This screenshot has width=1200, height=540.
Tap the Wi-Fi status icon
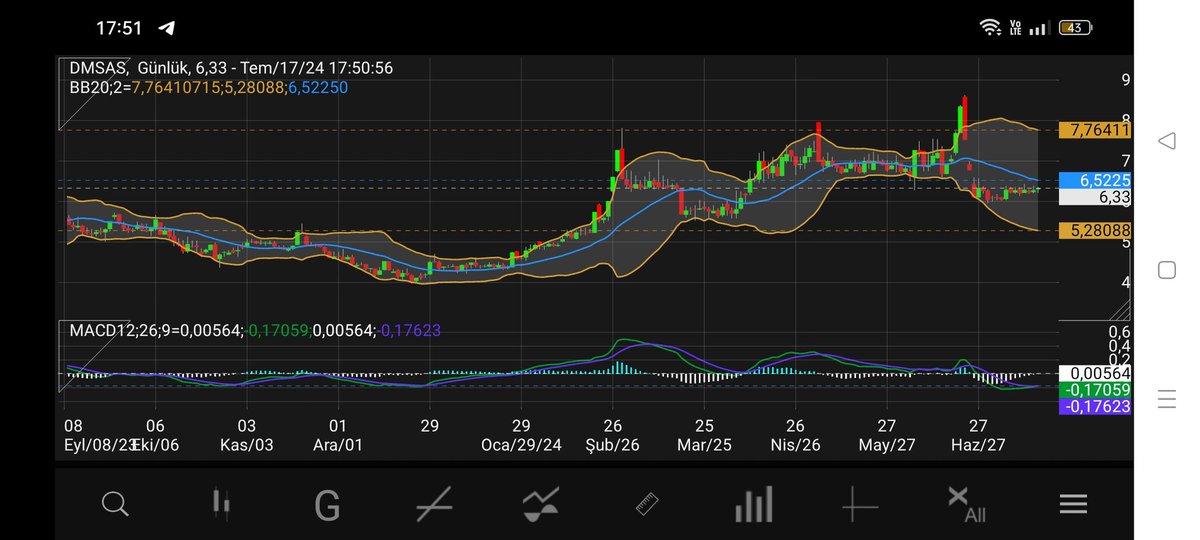point(990,27)
